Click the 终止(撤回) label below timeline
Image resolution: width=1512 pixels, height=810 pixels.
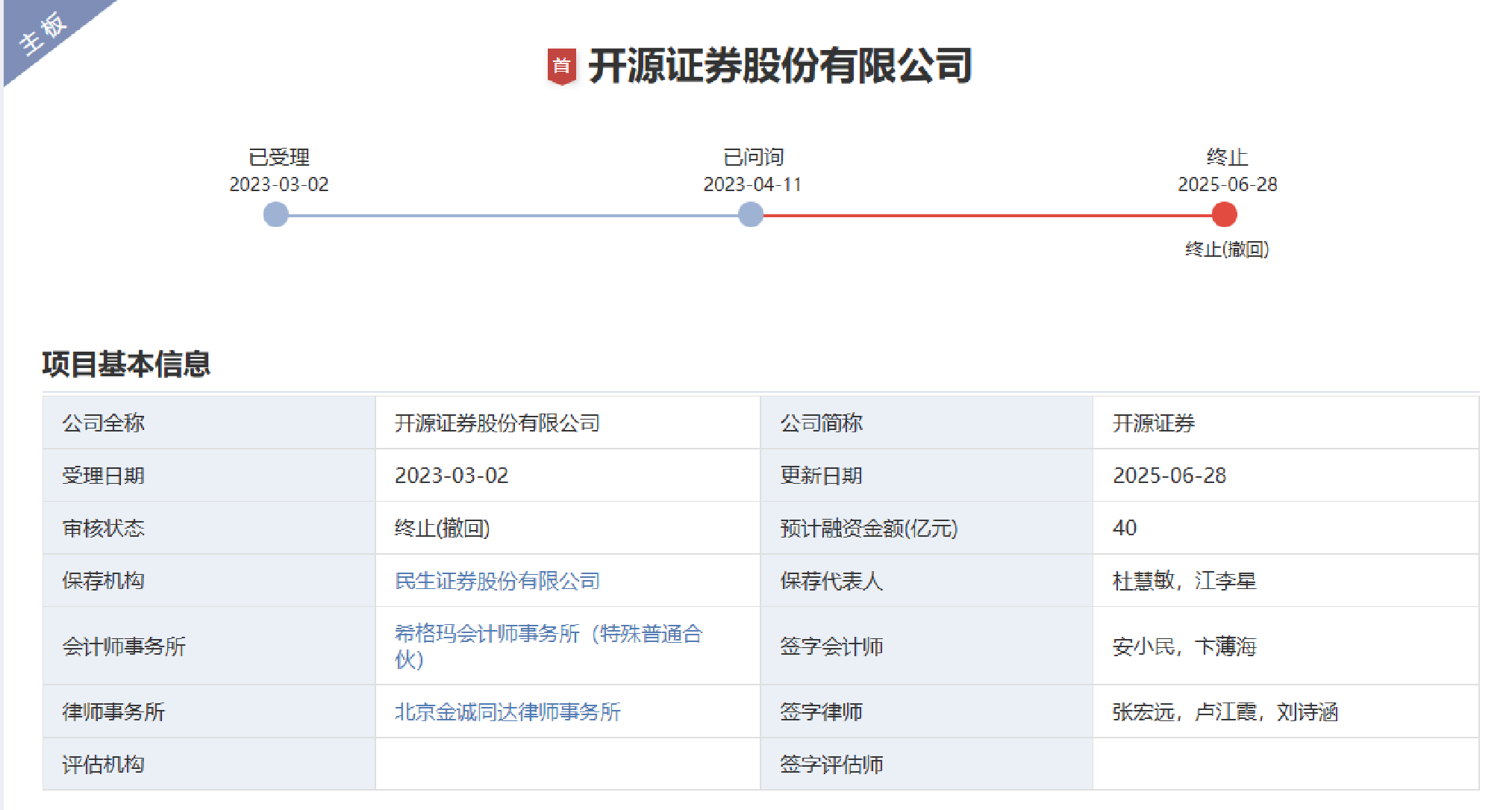pos(1228,249)
